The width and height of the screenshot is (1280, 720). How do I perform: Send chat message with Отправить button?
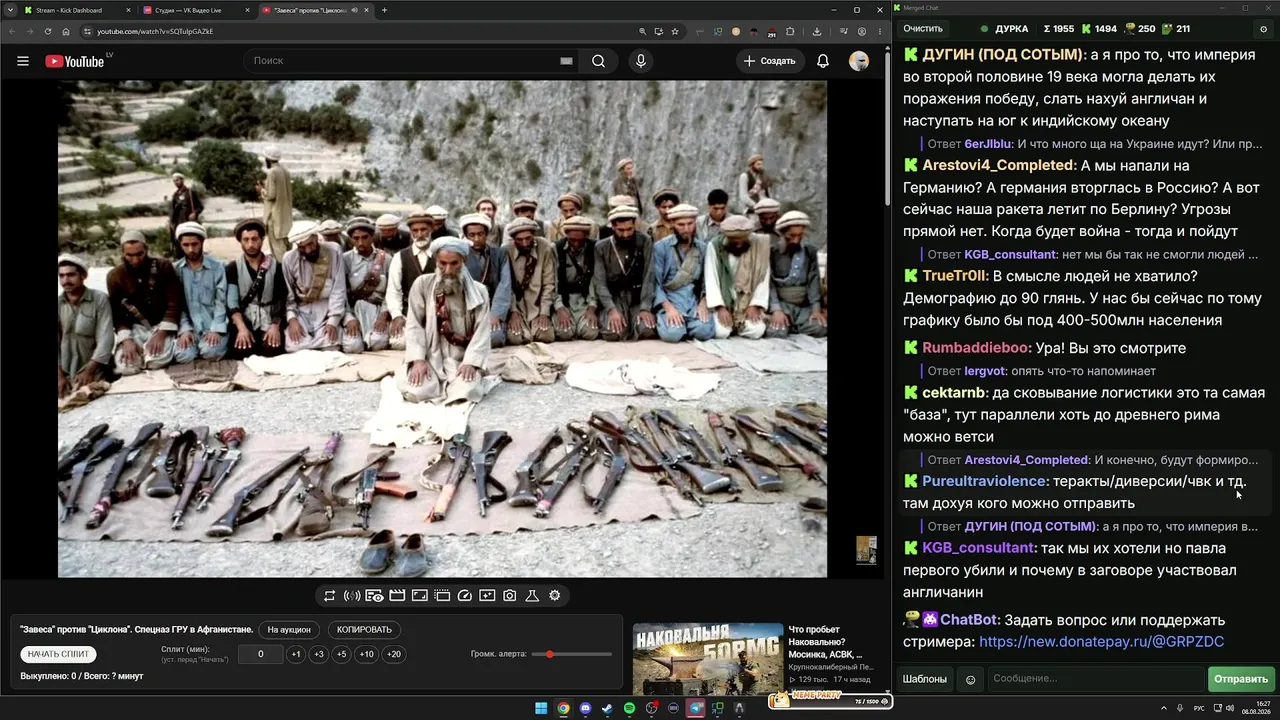tap(1241, 679)
